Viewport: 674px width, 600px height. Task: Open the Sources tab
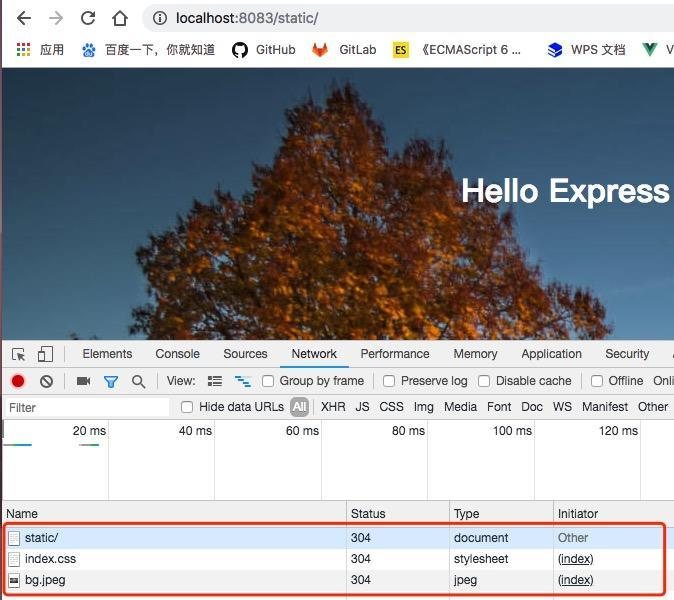245,354
